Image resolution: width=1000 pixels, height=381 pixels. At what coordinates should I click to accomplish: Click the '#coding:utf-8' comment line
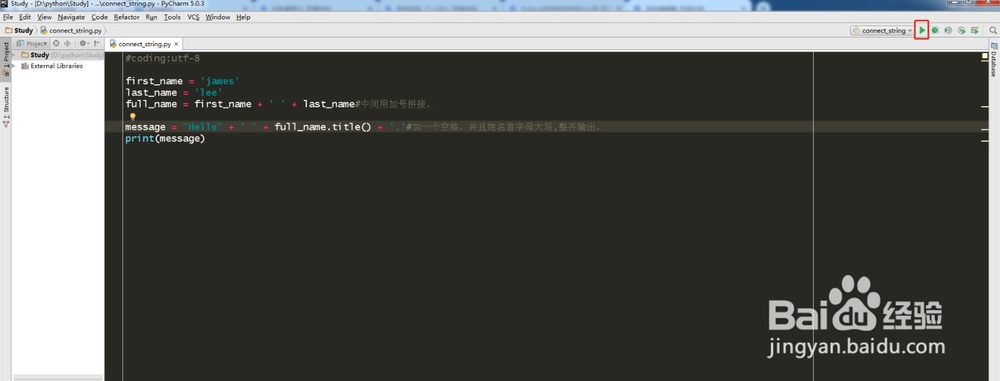coord(163,58)
